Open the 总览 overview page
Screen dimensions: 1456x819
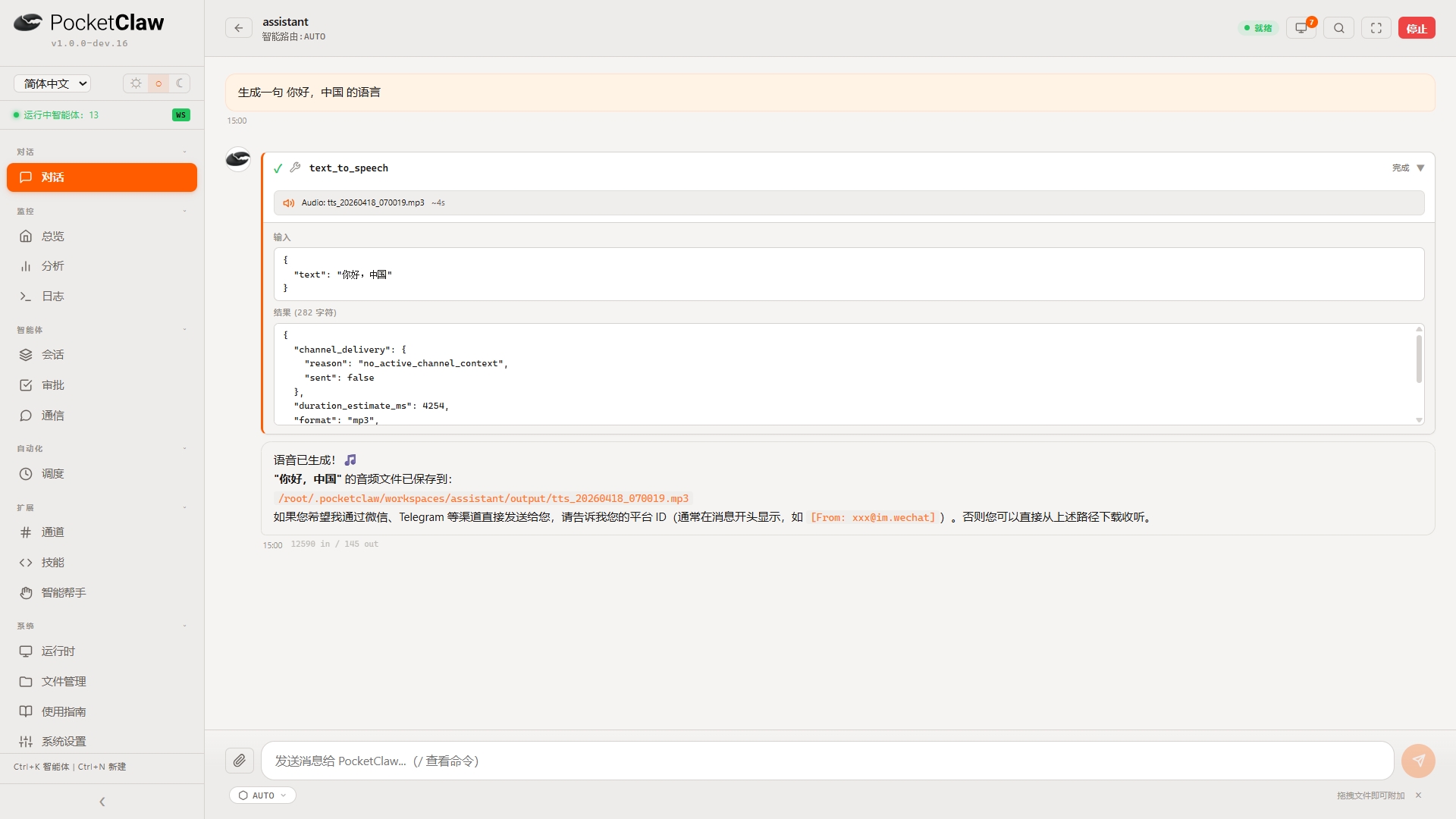(x=102, y=237)
